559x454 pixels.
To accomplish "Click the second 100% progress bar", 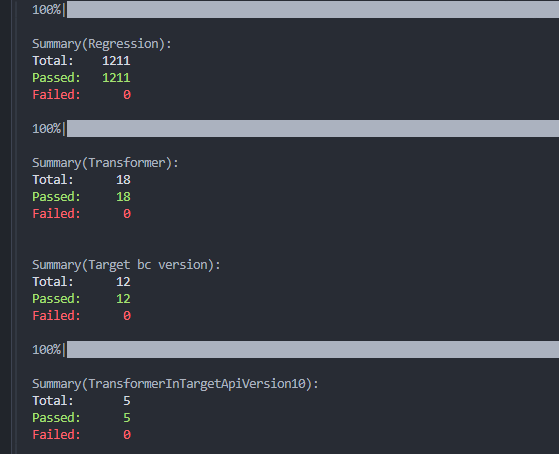I will click(313, 128).
